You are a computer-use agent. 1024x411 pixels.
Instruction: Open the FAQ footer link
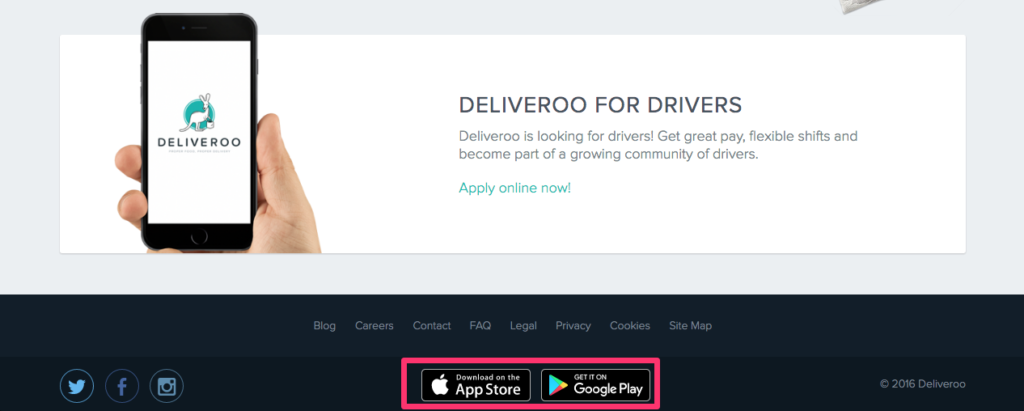click(x=480, y=325)
